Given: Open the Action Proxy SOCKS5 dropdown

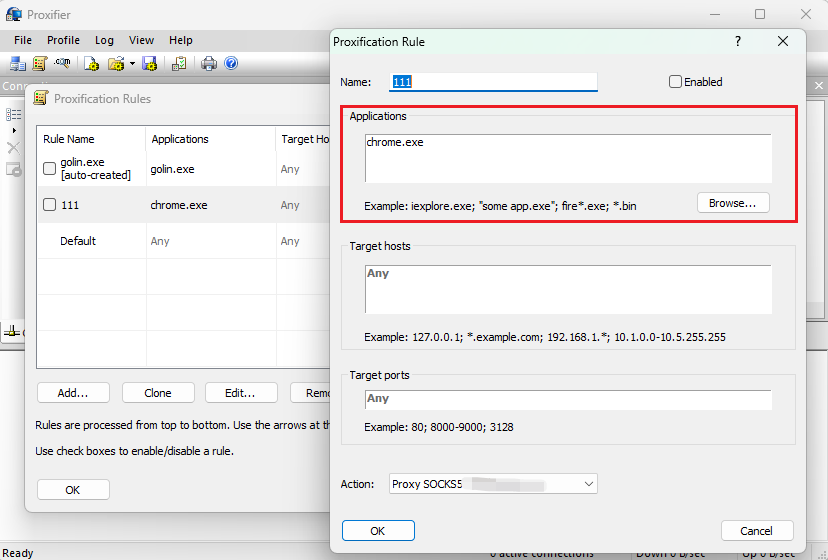Looking at the screenshot, I should coord(493,484).
